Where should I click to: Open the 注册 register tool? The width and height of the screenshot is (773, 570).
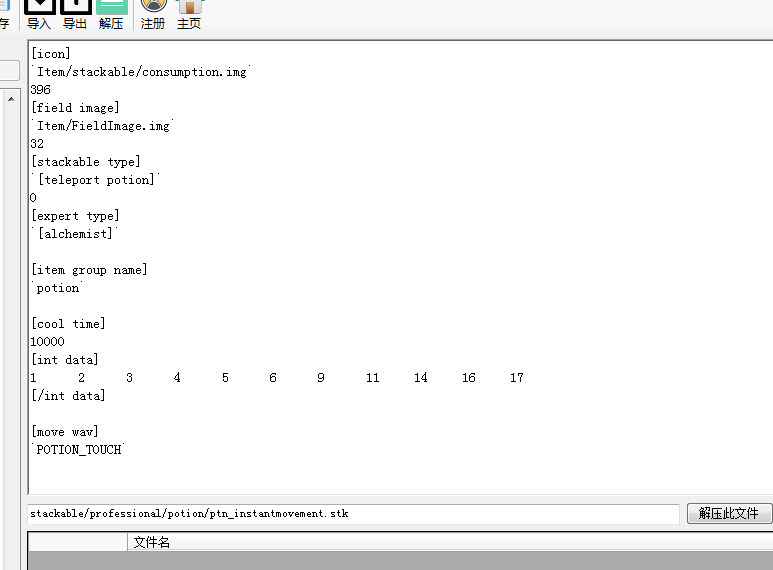[x=153, y=15]
